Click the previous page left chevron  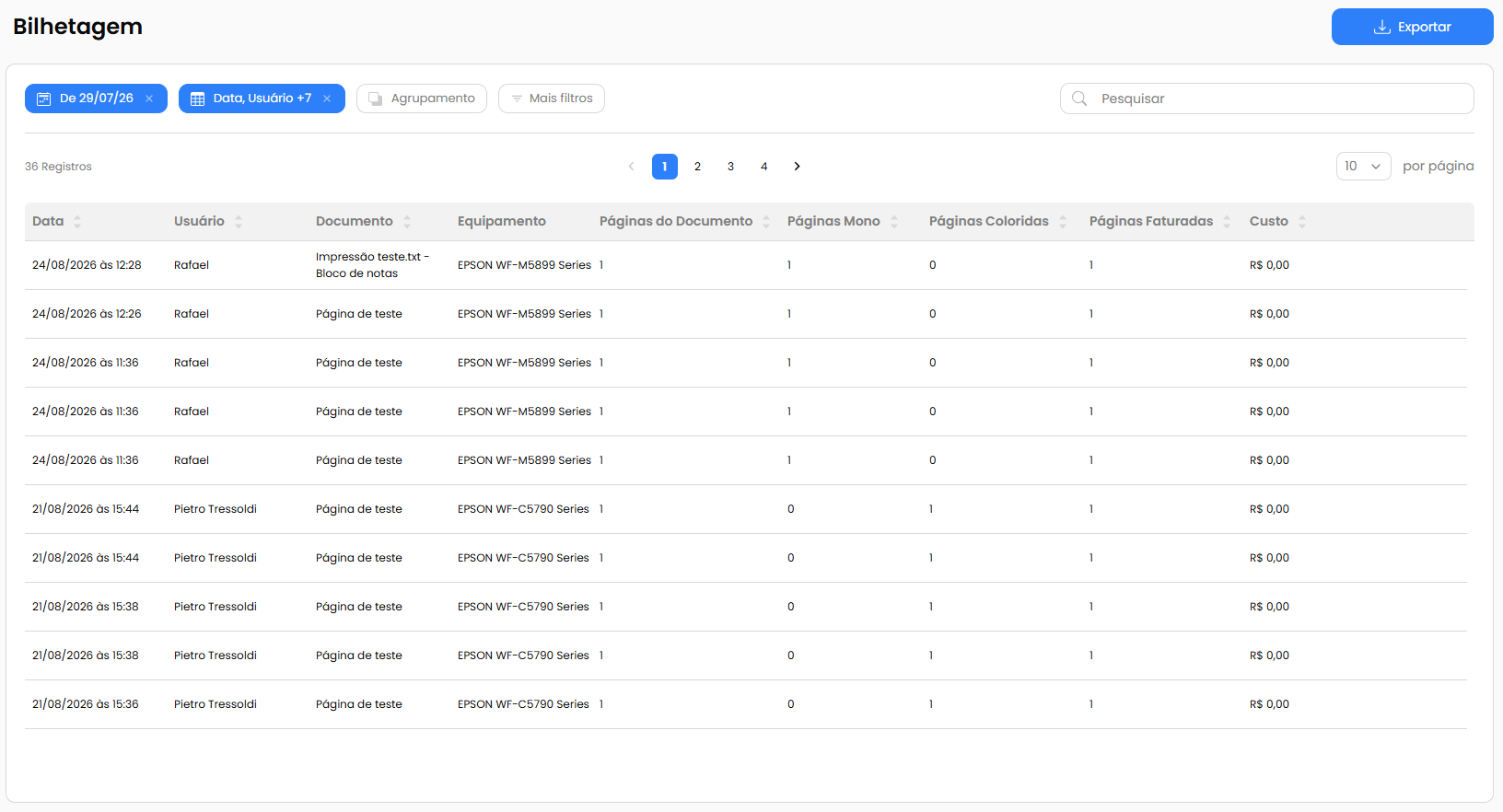(632, 167)
